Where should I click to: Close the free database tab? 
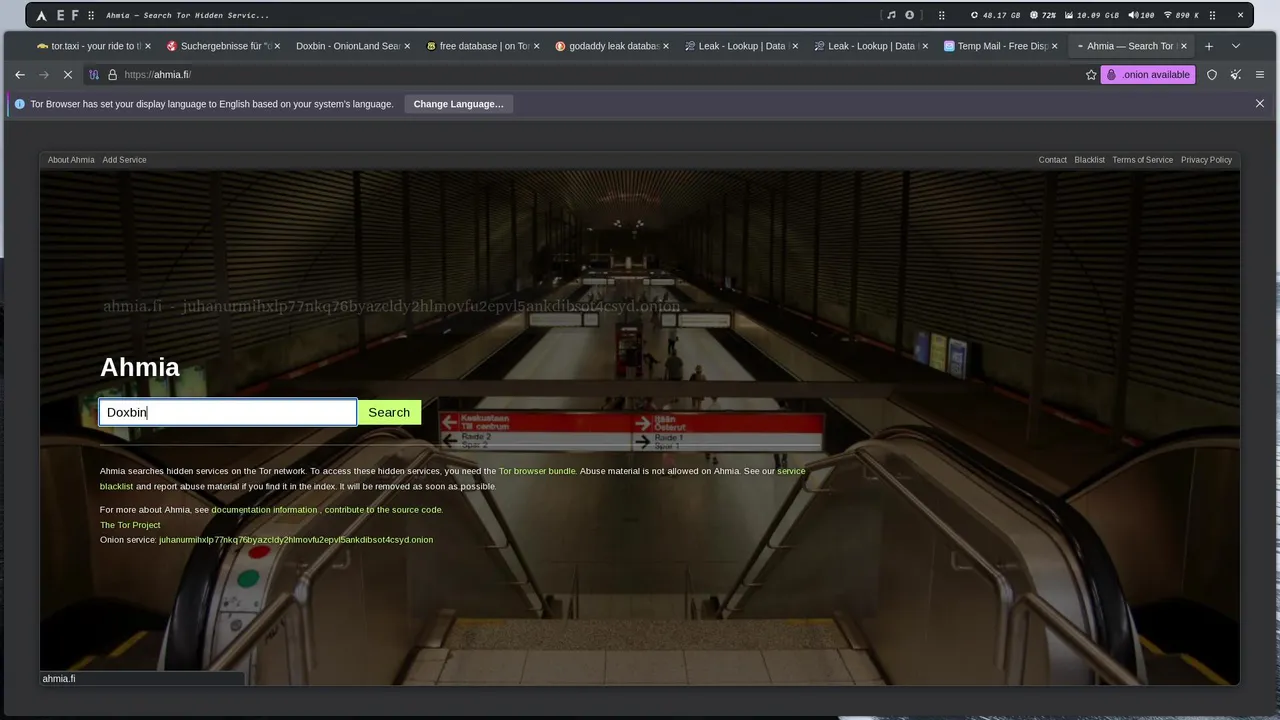pyautogui.click(x=536, y=46)
